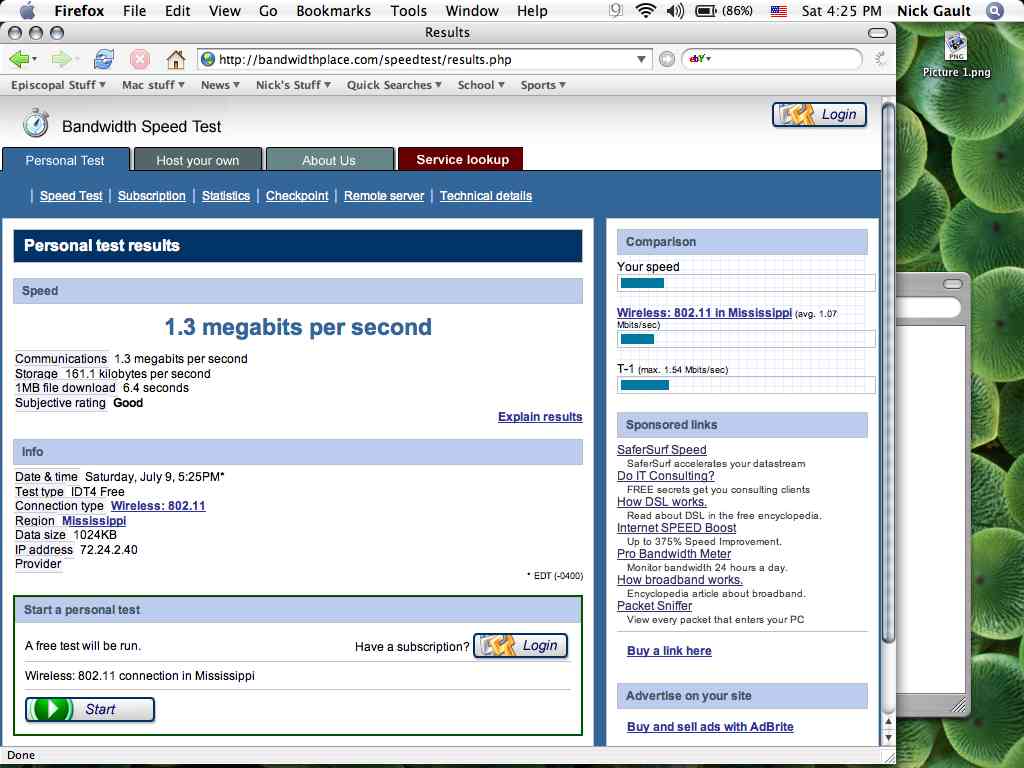Viewport: 1024px width, 768px height.
Task: Open the Apple menu
Action: tap(27, 10)
